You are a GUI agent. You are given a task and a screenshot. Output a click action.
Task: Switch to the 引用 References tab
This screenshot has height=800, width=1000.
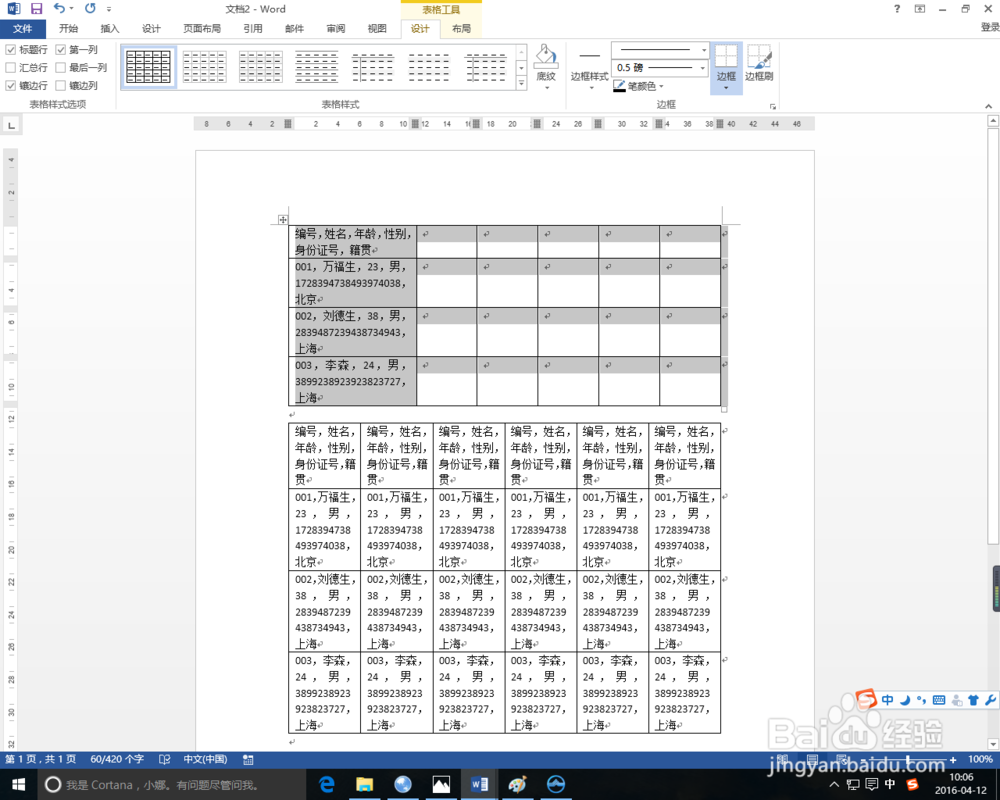click(x=253, y=29)
